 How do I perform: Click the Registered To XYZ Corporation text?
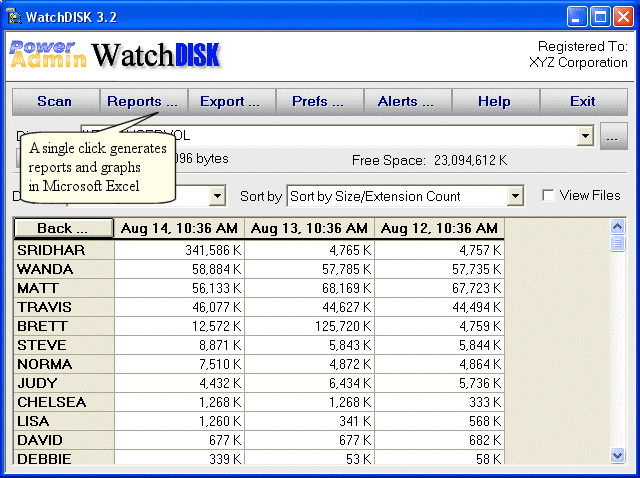point(578,54)
